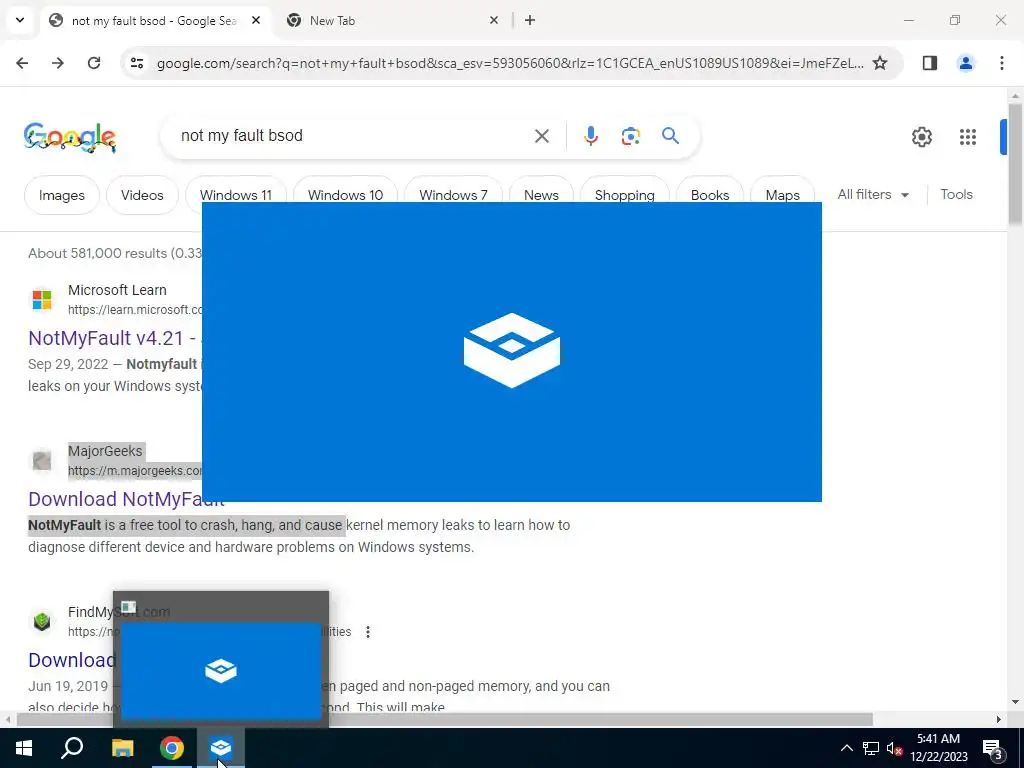Viewport: 1024px width, 768px height.
Task: Open Google quick settings gear
Action: [x=921, y=136]
